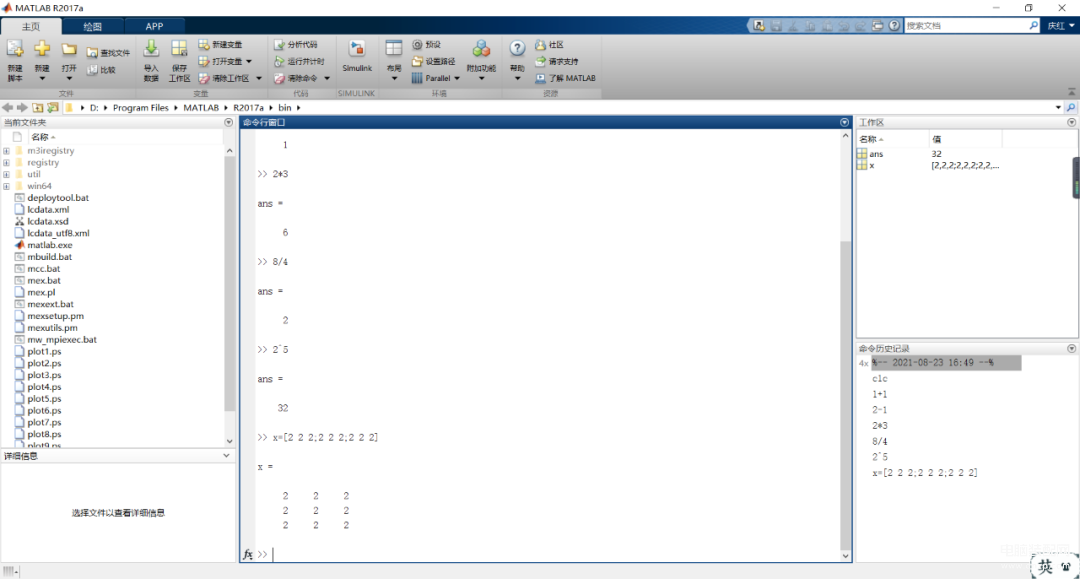Click Save Workspace (保存工作区) icon

(179, 49)
